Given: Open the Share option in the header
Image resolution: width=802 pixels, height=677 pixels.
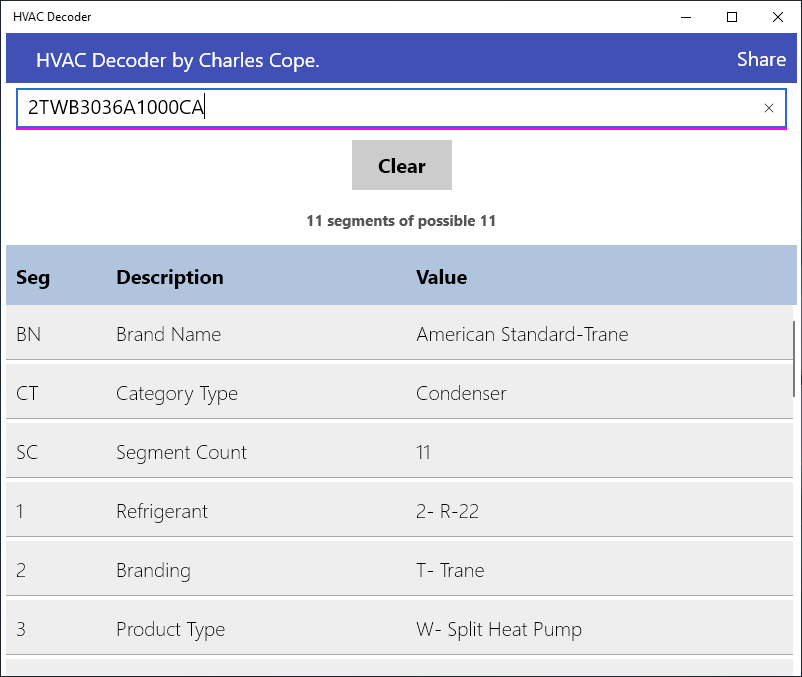Looking at the screenshot, I should click(761, 59).
